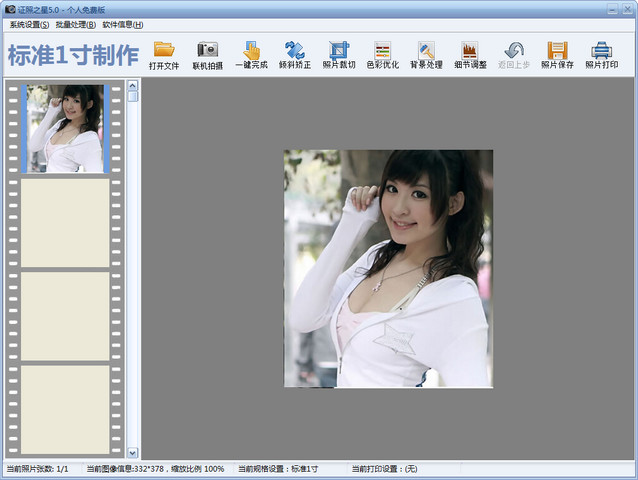Close the 证照之星 window
The width and height of the screenshot is (638, 480).
[x=627, y=9]
